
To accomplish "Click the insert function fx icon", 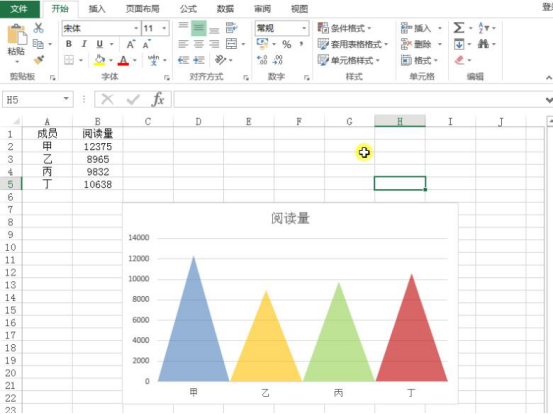I will click(x=158, y=99).
